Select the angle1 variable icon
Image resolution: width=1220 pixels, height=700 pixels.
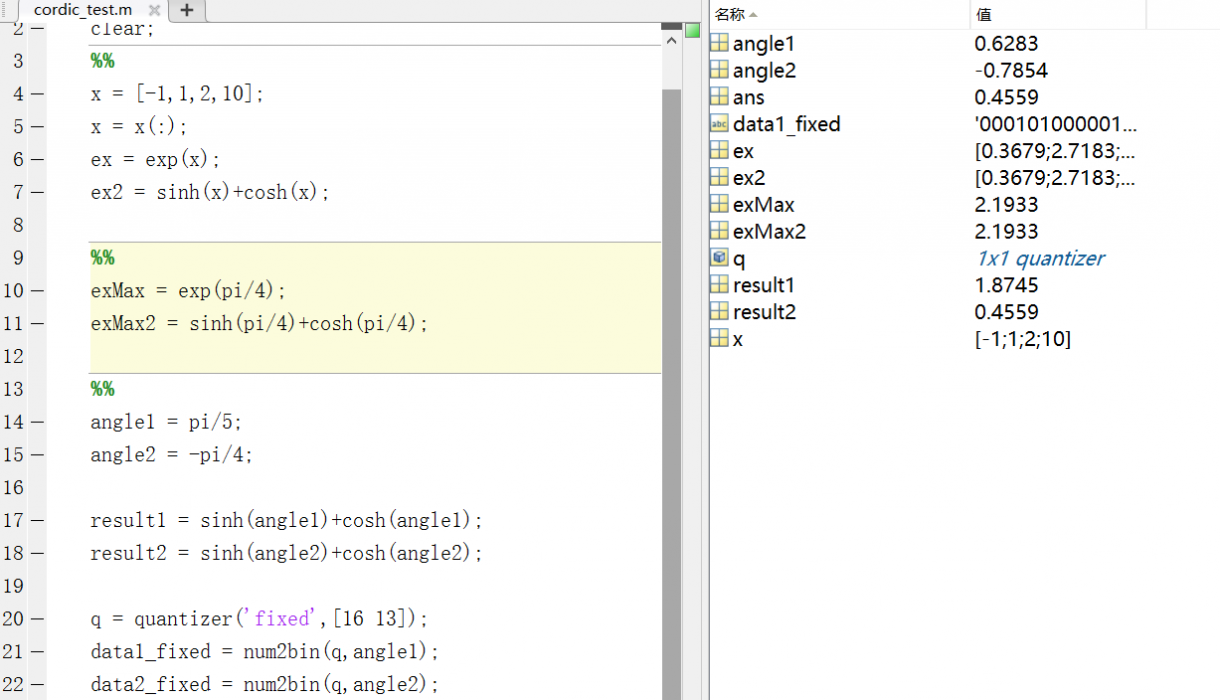point(719,43)
